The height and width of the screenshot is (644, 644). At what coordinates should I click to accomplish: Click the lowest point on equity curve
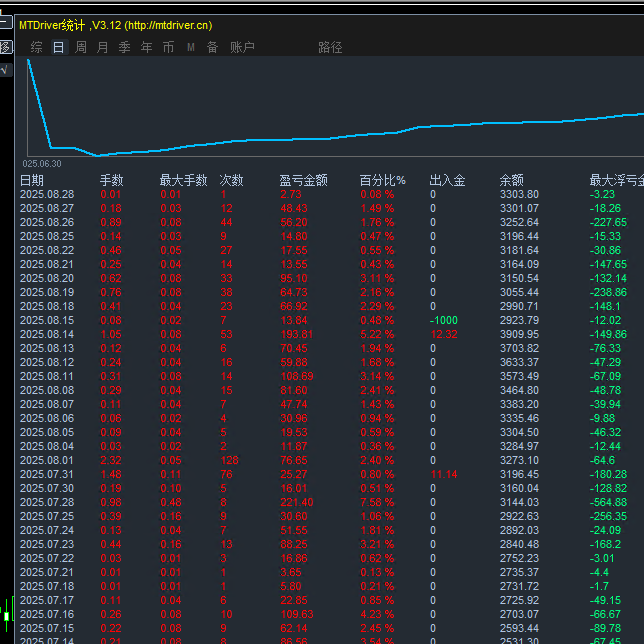point(98,155)
